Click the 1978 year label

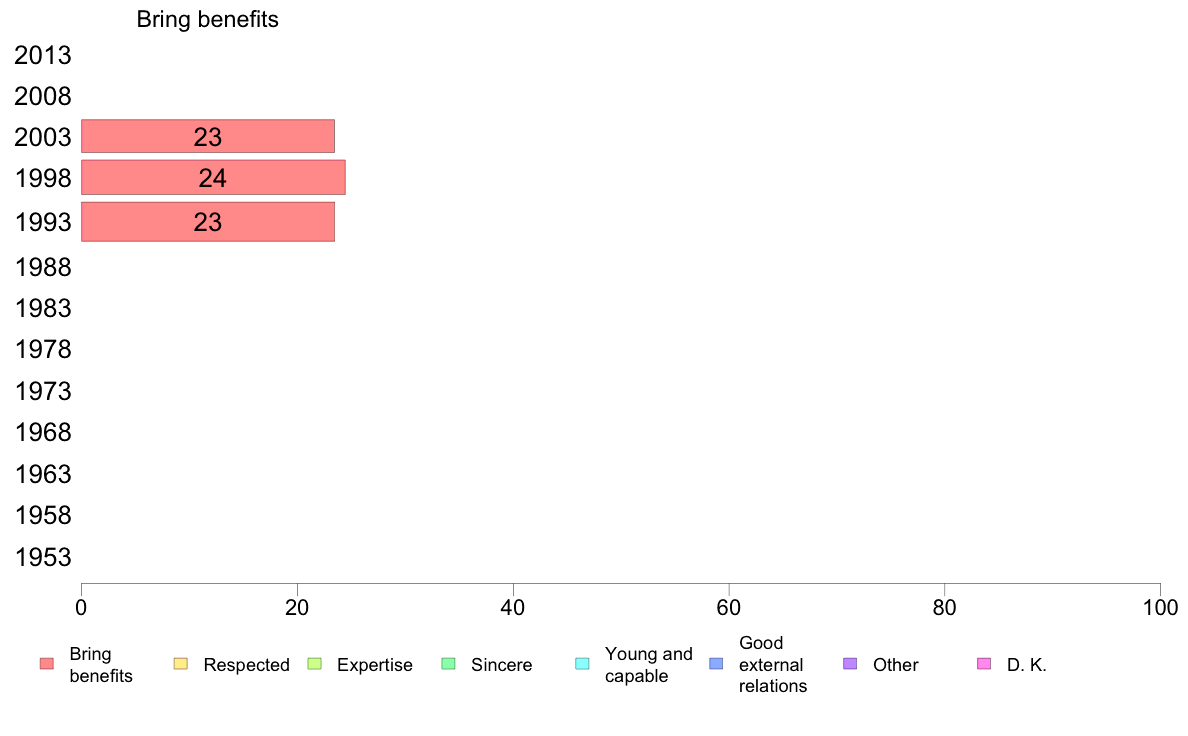point(42,349)
